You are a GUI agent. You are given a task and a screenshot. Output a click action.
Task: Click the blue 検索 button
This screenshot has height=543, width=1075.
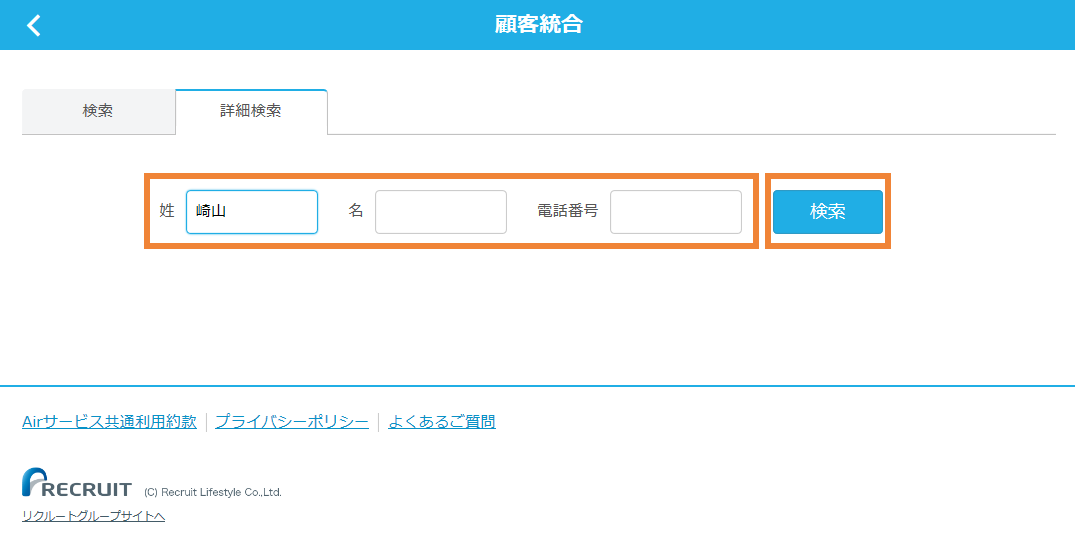pyautogui.click(x=828, y=212)
